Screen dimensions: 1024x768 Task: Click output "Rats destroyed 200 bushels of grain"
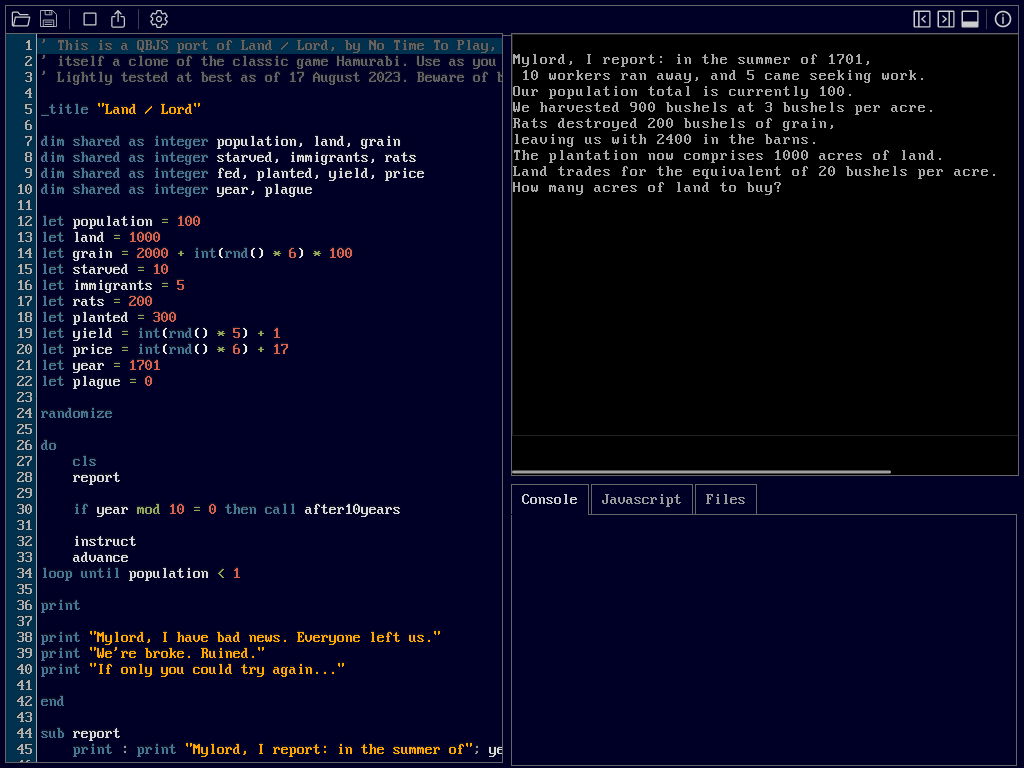click(674, 123)
